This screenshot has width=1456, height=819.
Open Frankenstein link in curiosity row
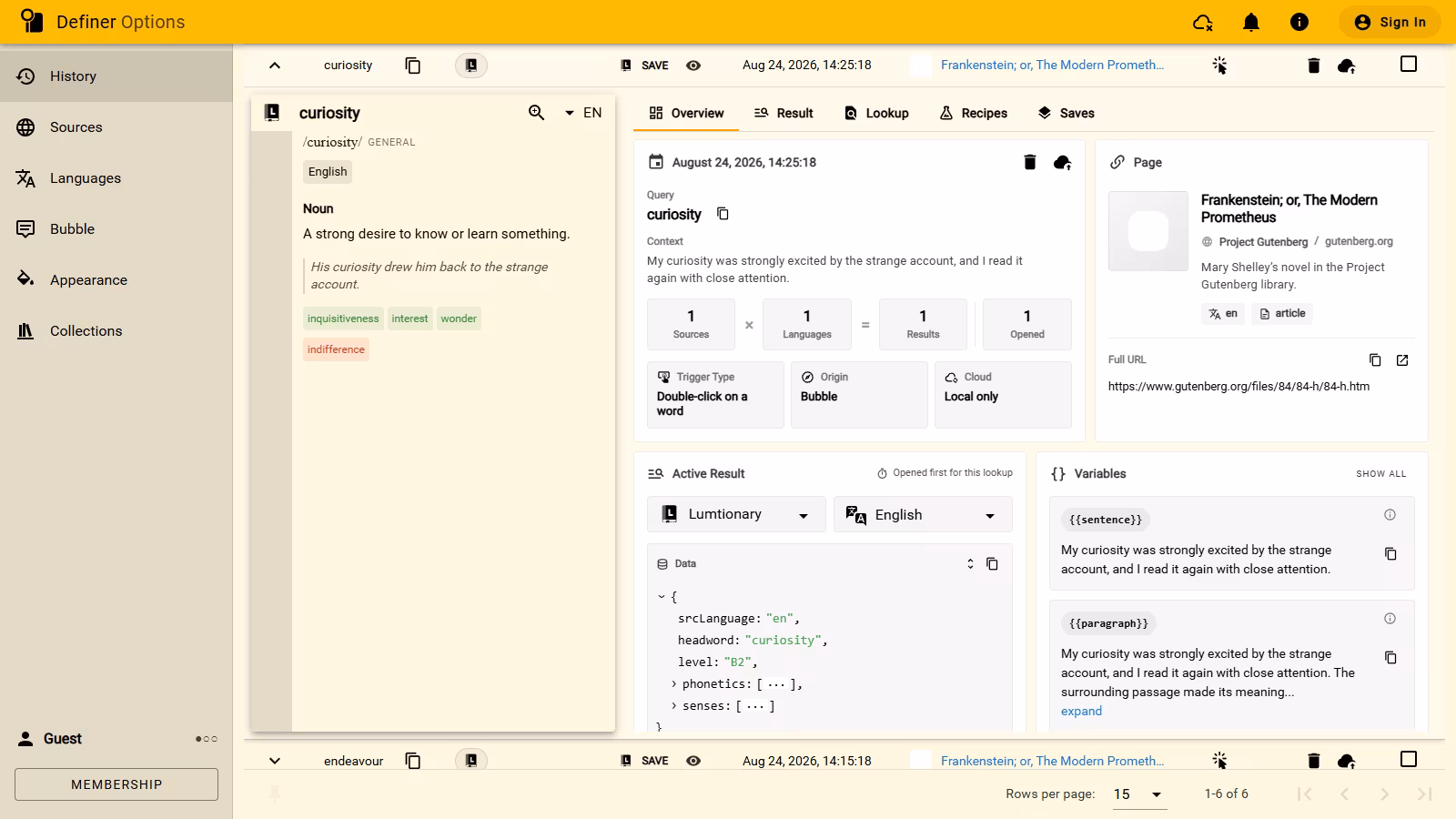click(x=1052, y=66)
